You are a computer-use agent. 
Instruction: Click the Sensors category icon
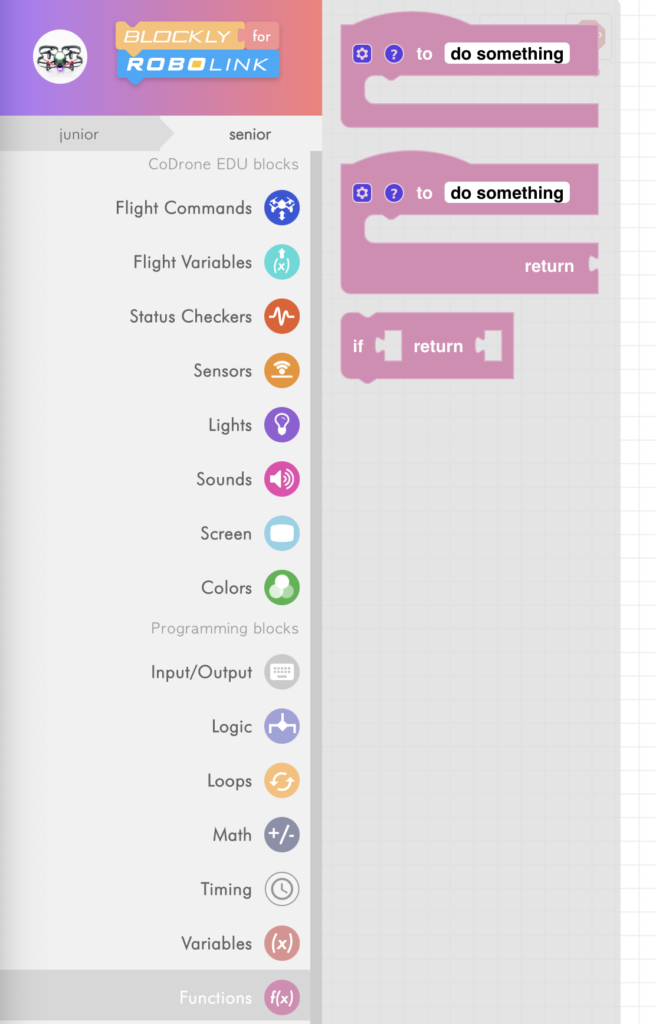click(x=282, y=371)
